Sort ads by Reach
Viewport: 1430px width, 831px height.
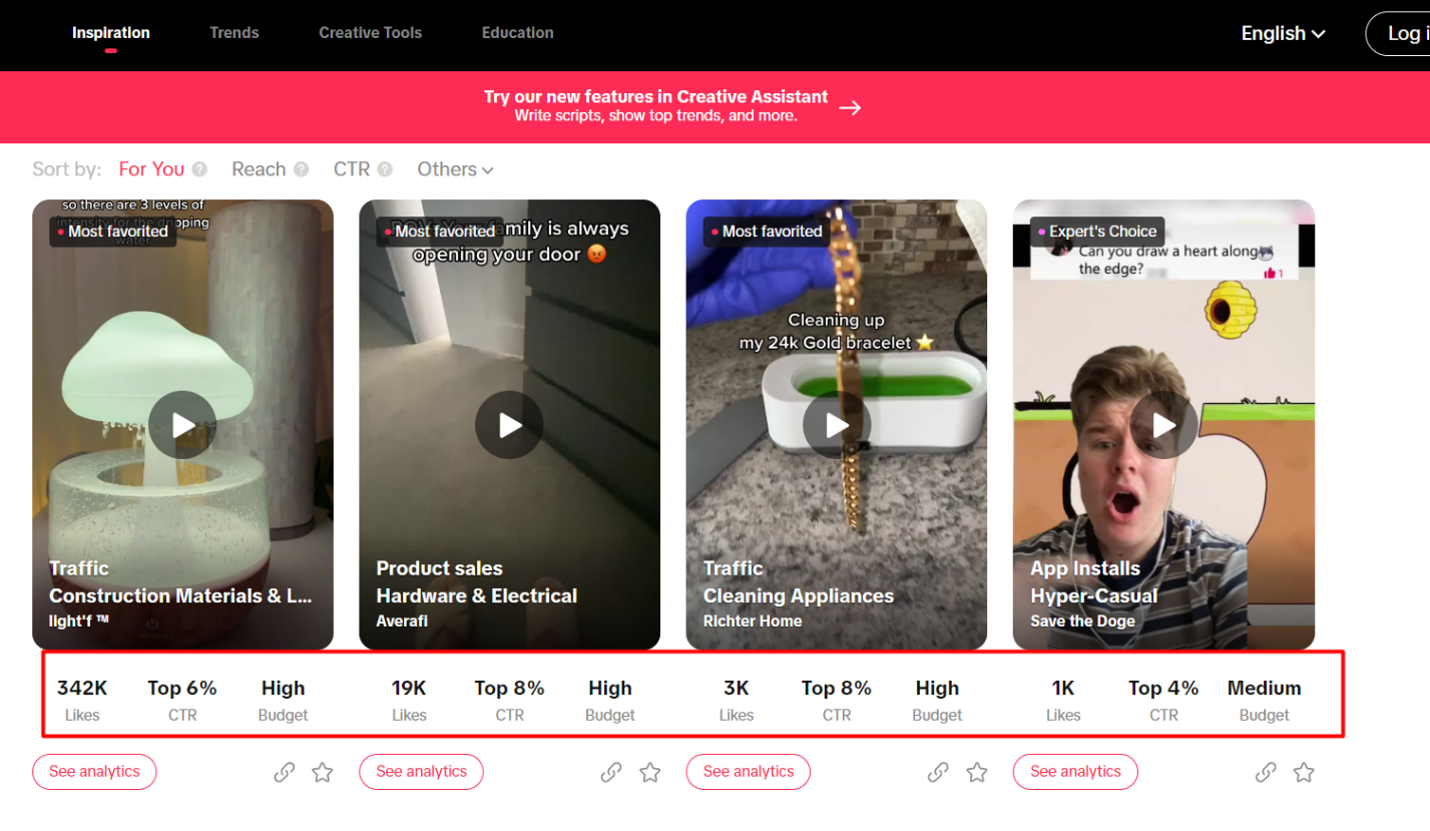click(259, 169)
